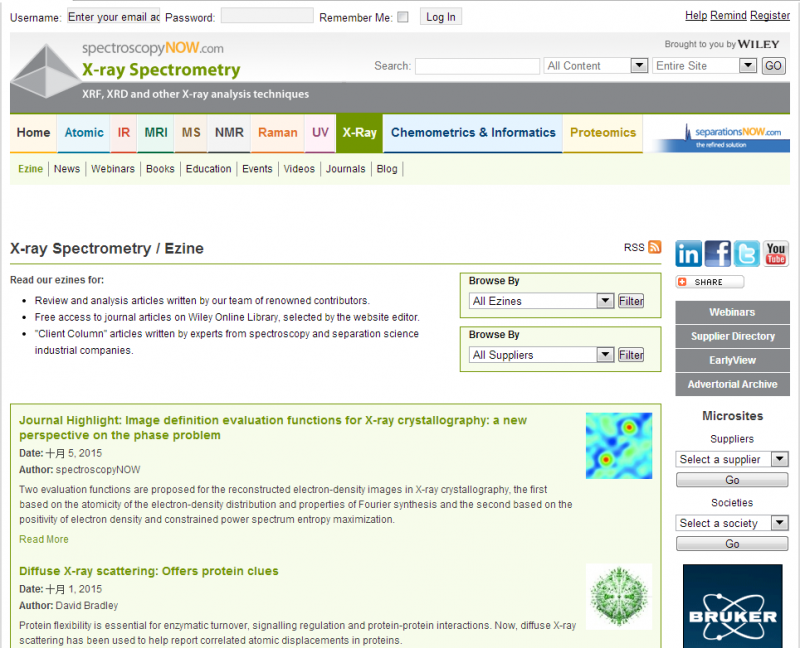Focus the Username email field
This screenshot has width=800, height=648.
[x=114, y=16]
